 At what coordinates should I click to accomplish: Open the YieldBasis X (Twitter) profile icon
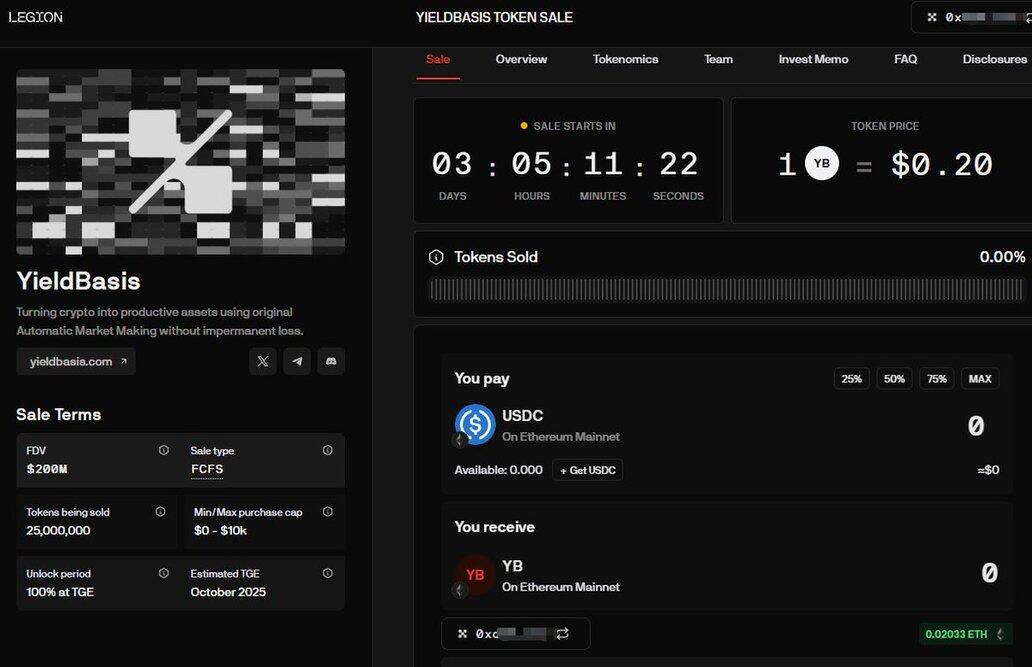coord(263,361)
